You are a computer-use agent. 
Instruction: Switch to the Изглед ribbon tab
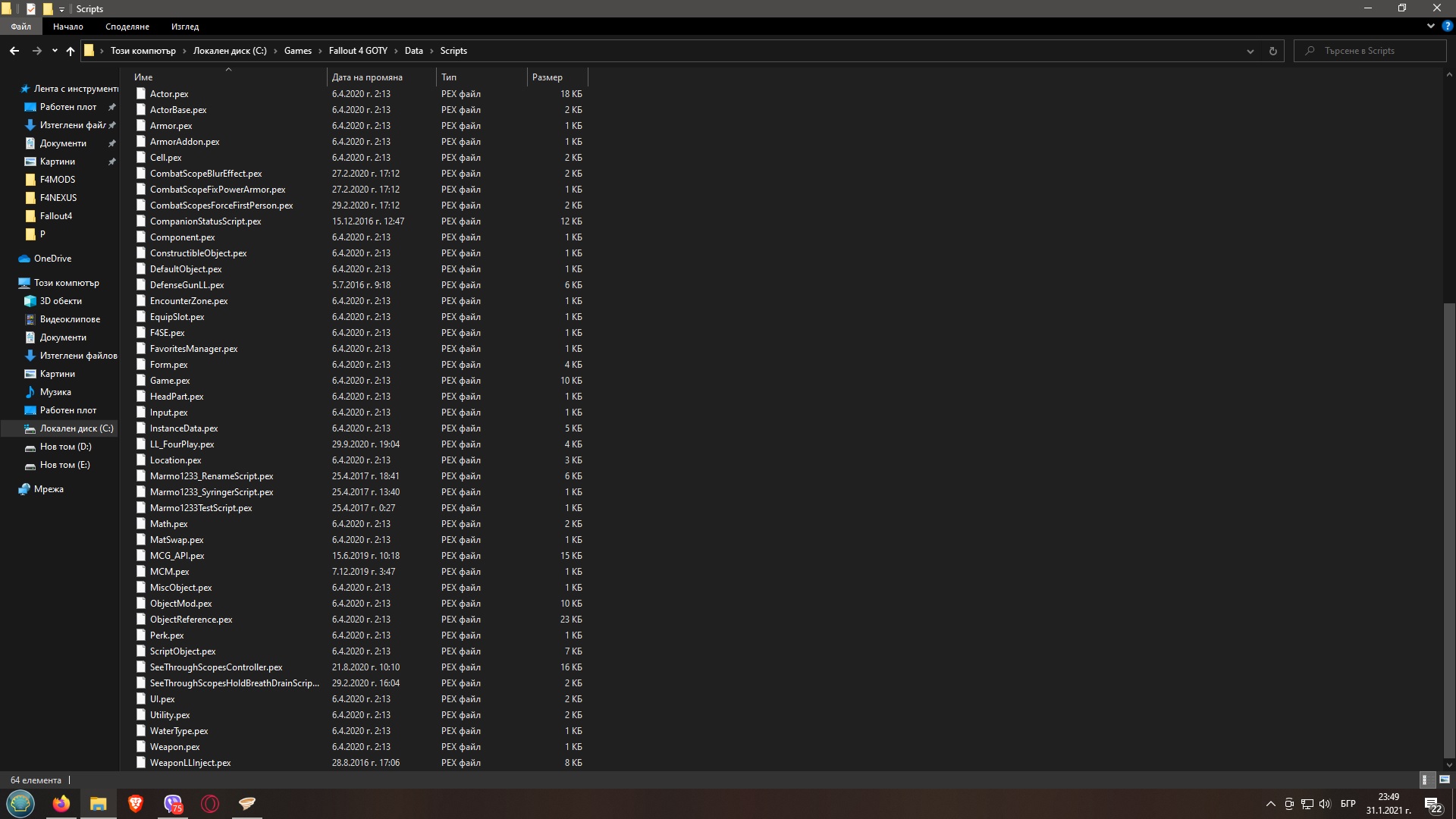(x=185, y=27)
